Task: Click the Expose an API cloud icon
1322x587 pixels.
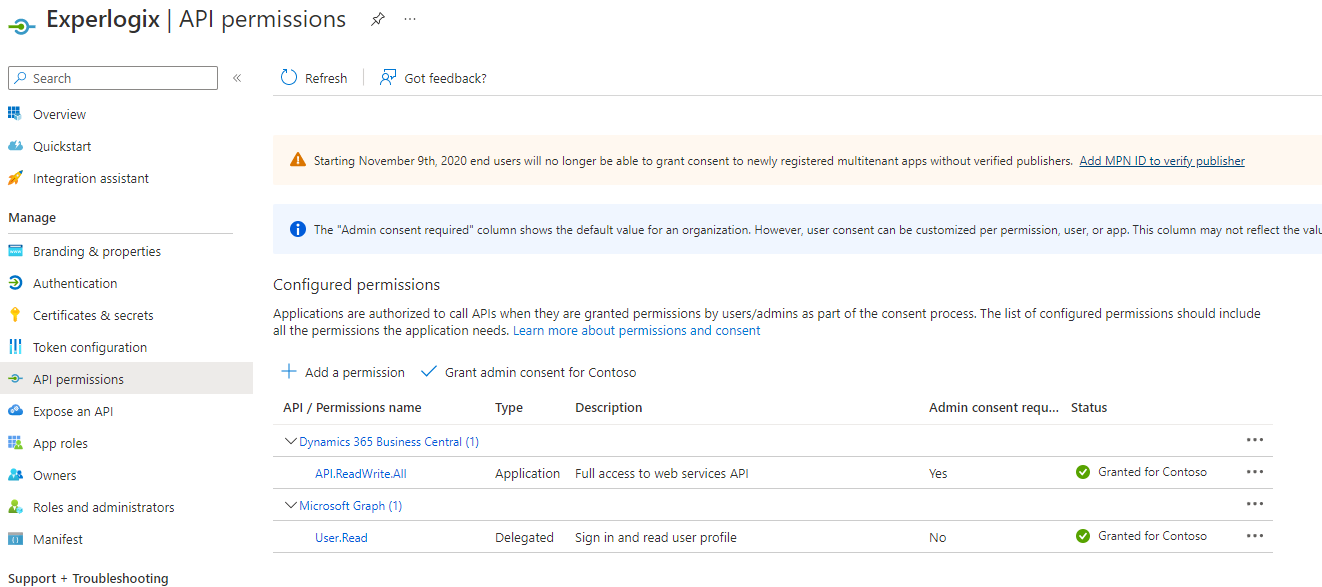Action: tap(15, 411)
